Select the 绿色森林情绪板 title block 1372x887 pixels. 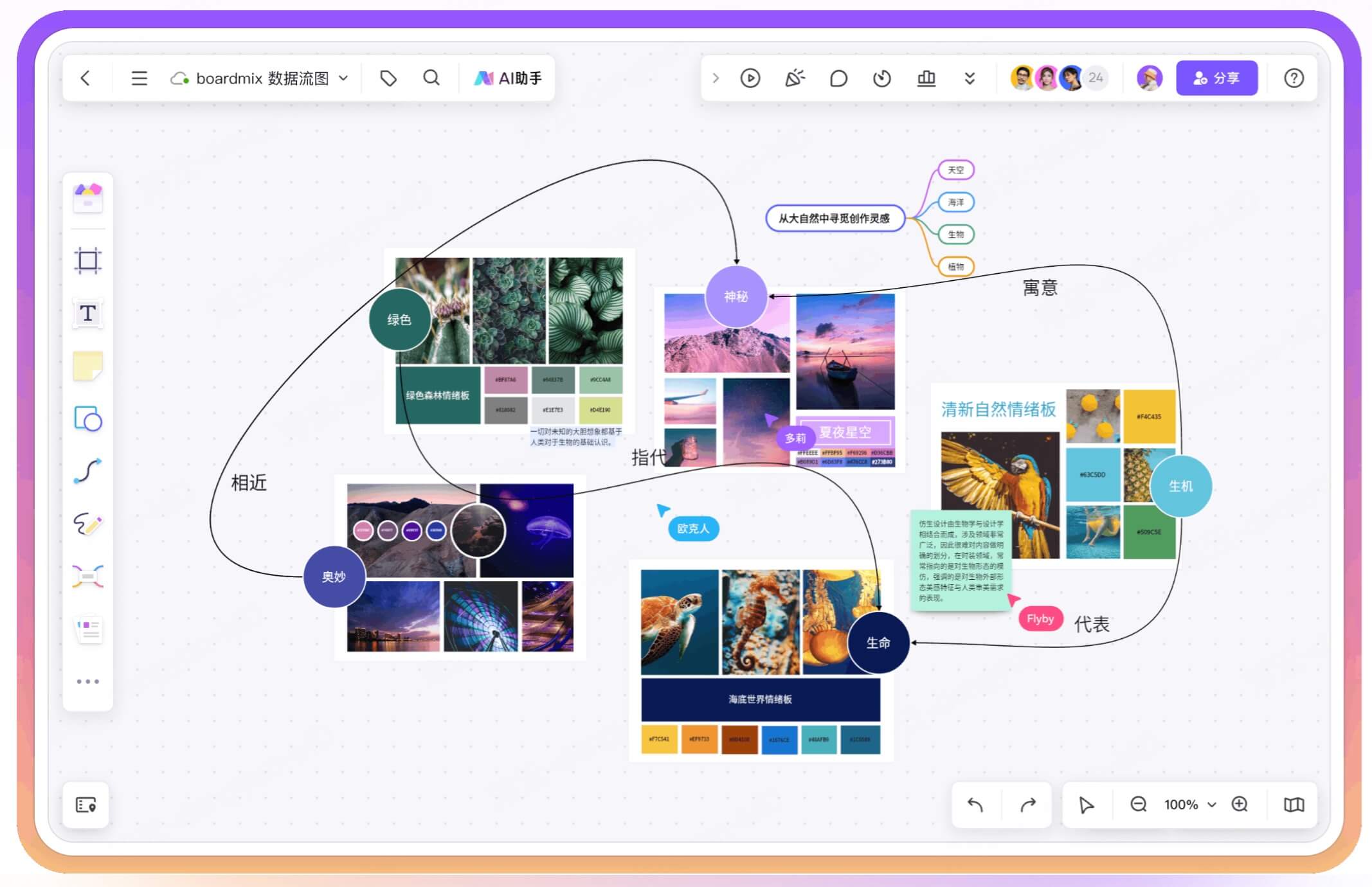[x=438, y=395]
